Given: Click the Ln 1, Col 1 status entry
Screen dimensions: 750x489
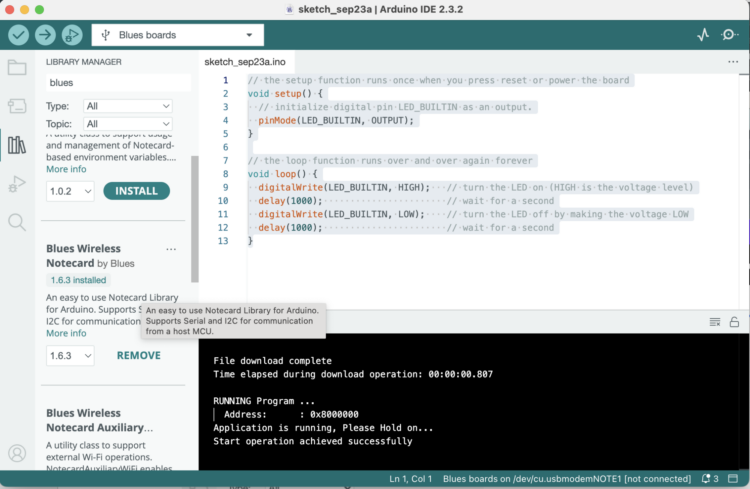Looking at the screenshot, I should (x=410, y=478).
